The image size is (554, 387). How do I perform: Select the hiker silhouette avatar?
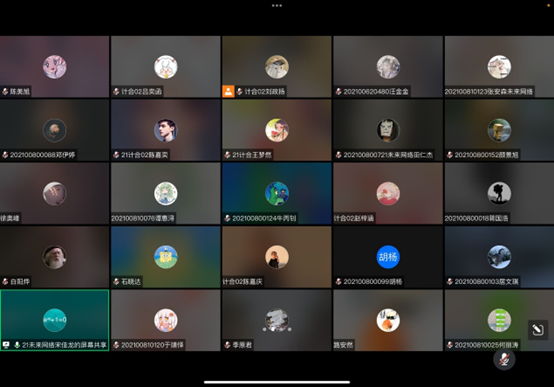tap(499, 194)
